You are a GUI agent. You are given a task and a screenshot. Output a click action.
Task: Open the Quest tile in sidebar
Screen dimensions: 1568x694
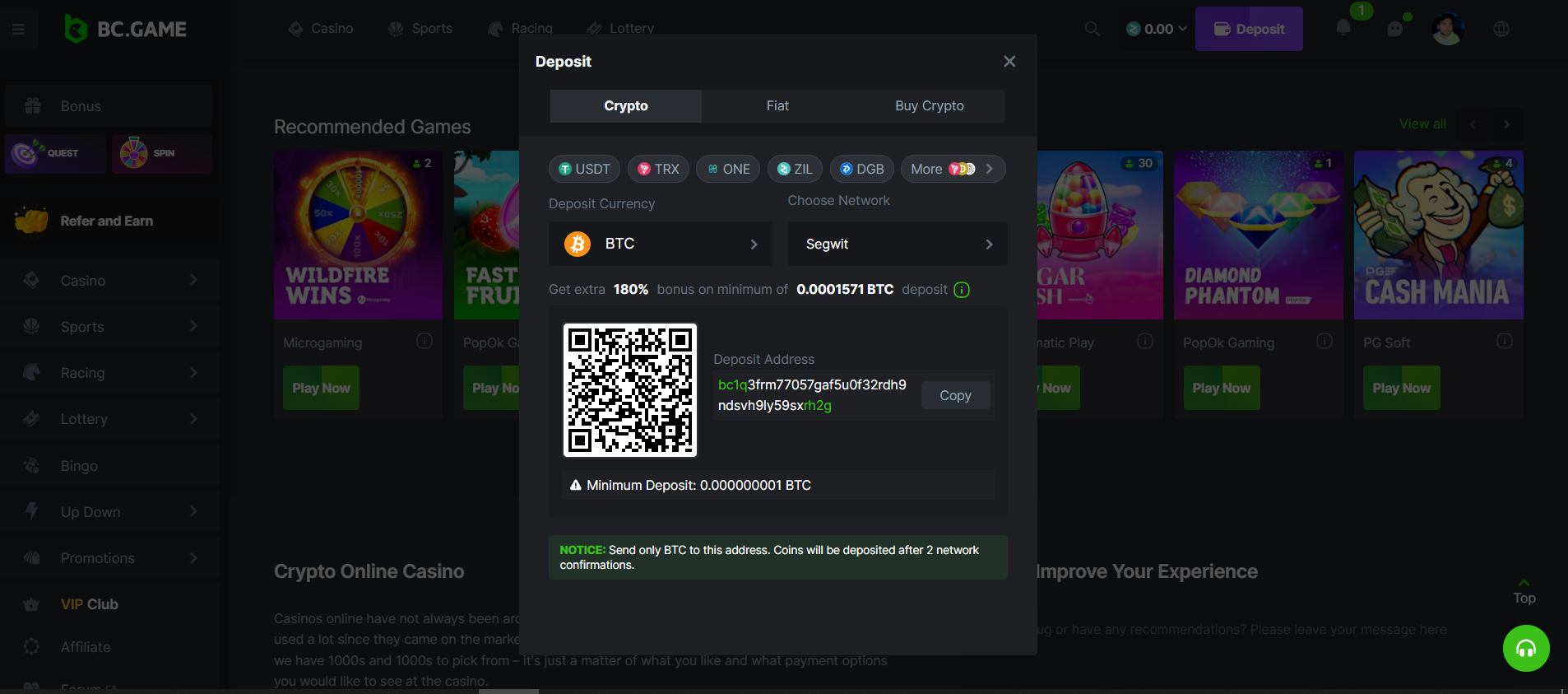click(x=55, y=153)
